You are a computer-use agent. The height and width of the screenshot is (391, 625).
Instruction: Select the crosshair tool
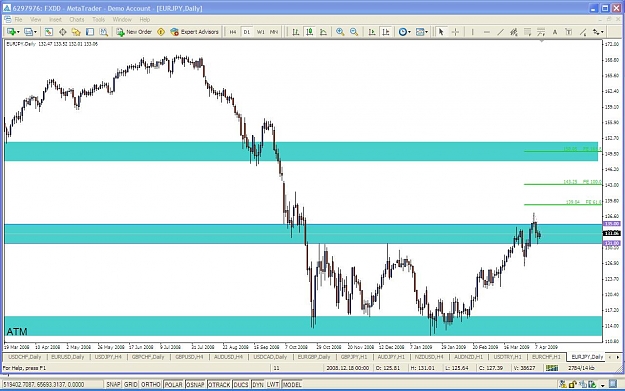[x=456, y=32]
